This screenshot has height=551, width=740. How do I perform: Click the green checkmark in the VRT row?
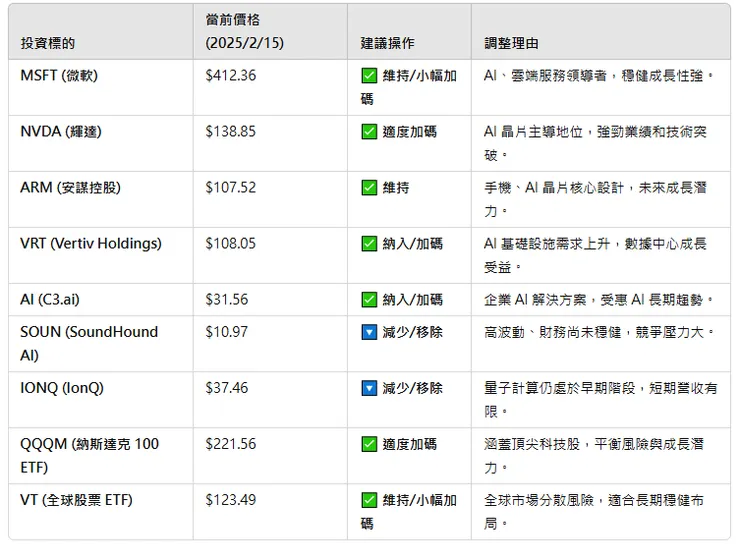369,243
